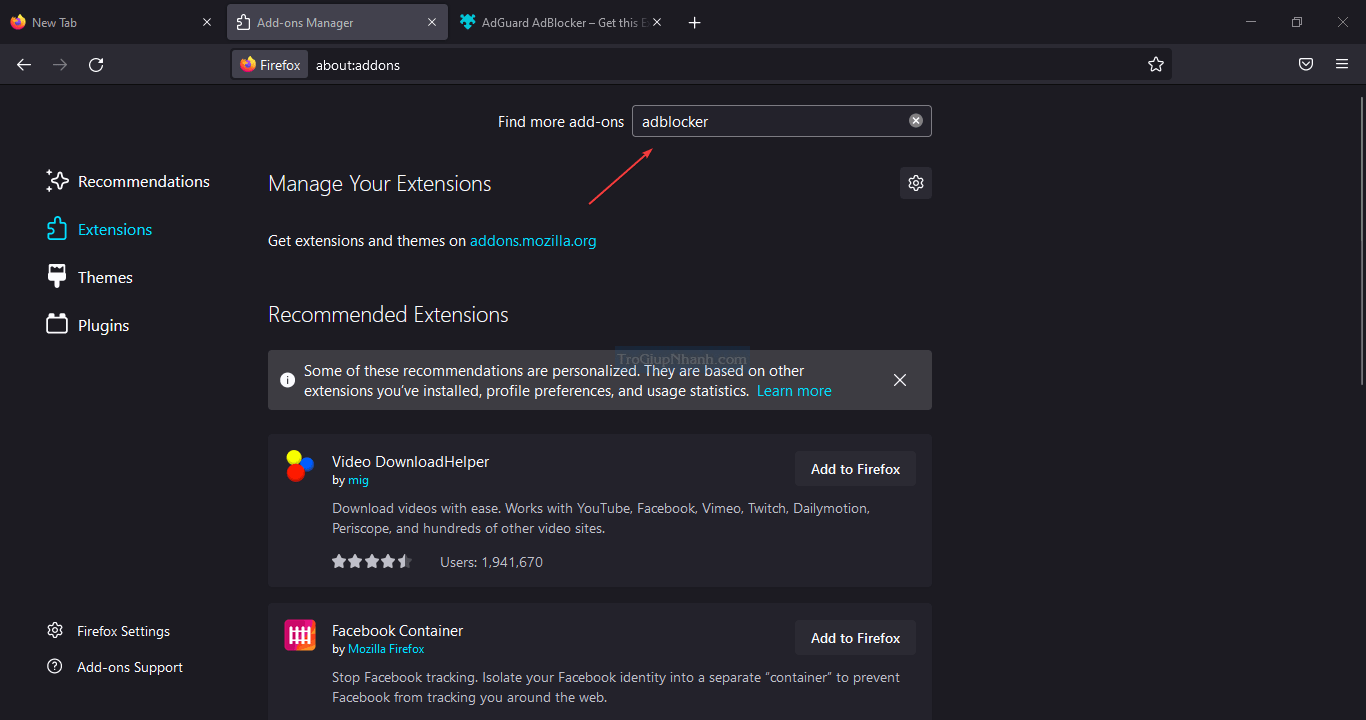The image size is (1366, 720).
Task: Switch to the New Tab tab
Action: pyautogui.click(x=111, y=22)
